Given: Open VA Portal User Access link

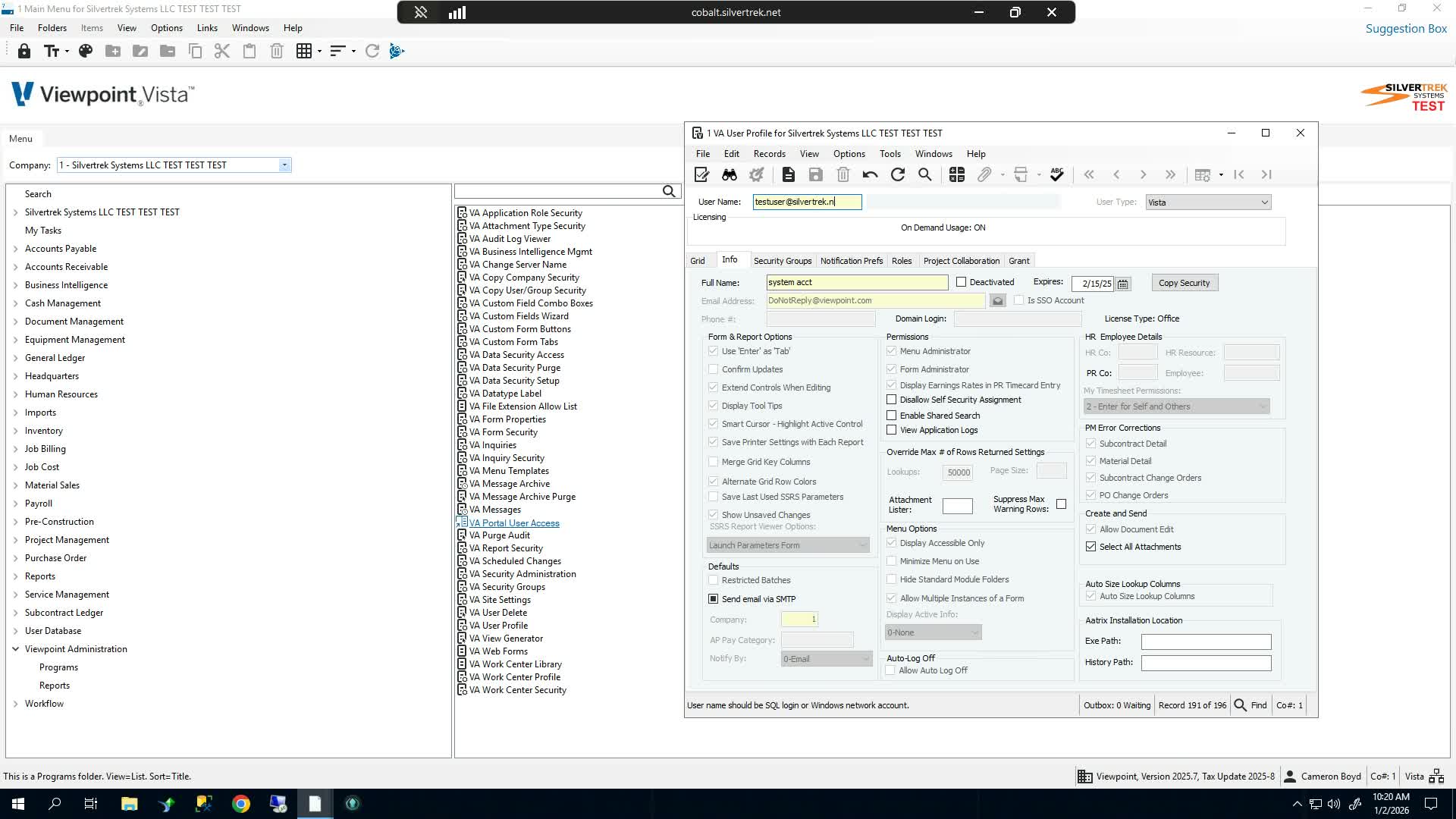Looking at the screenshot, I should tap(513, 523).
